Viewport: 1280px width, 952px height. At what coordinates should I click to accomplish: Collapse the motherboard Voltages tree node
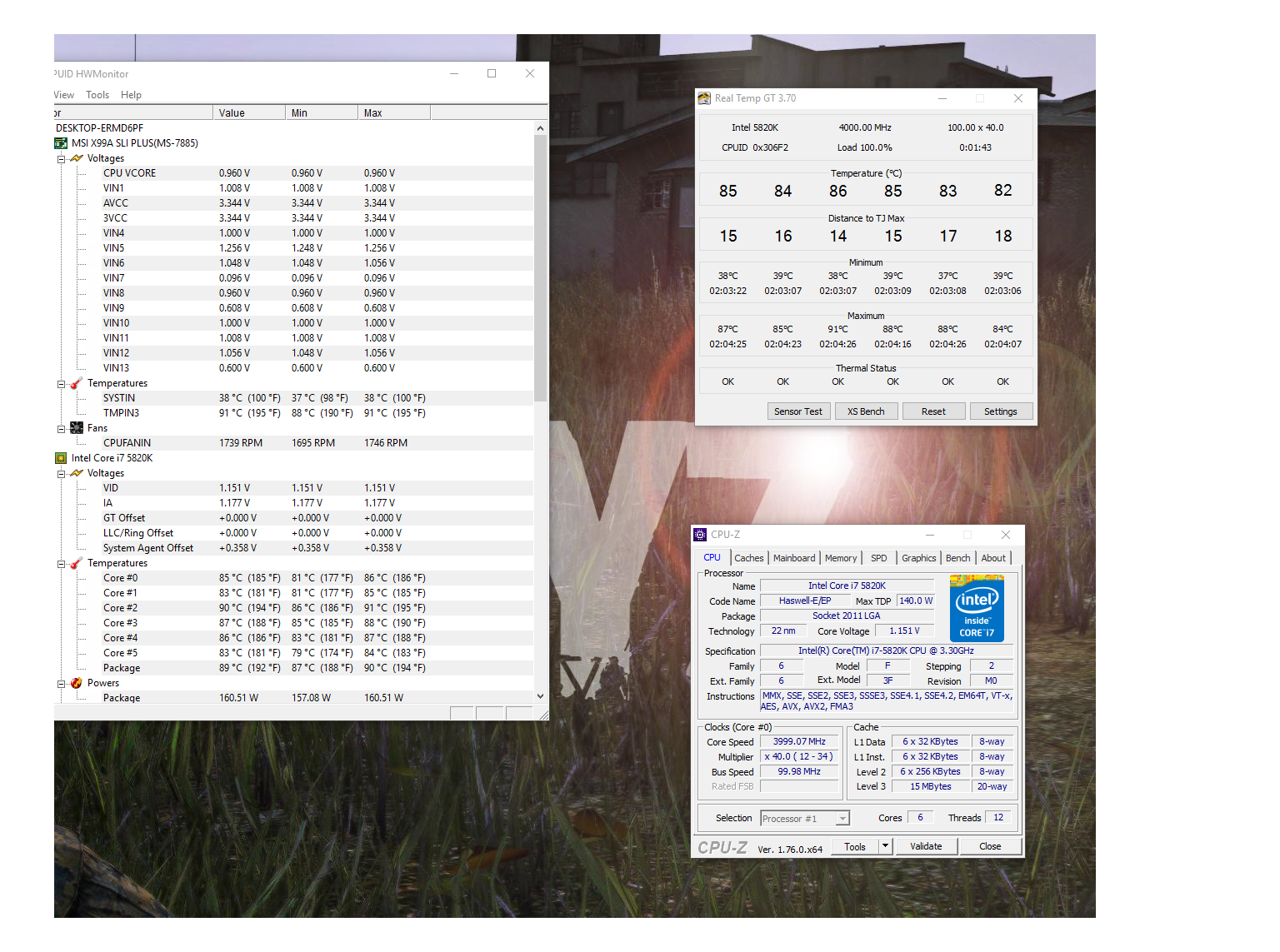click(x=61, y=158)
